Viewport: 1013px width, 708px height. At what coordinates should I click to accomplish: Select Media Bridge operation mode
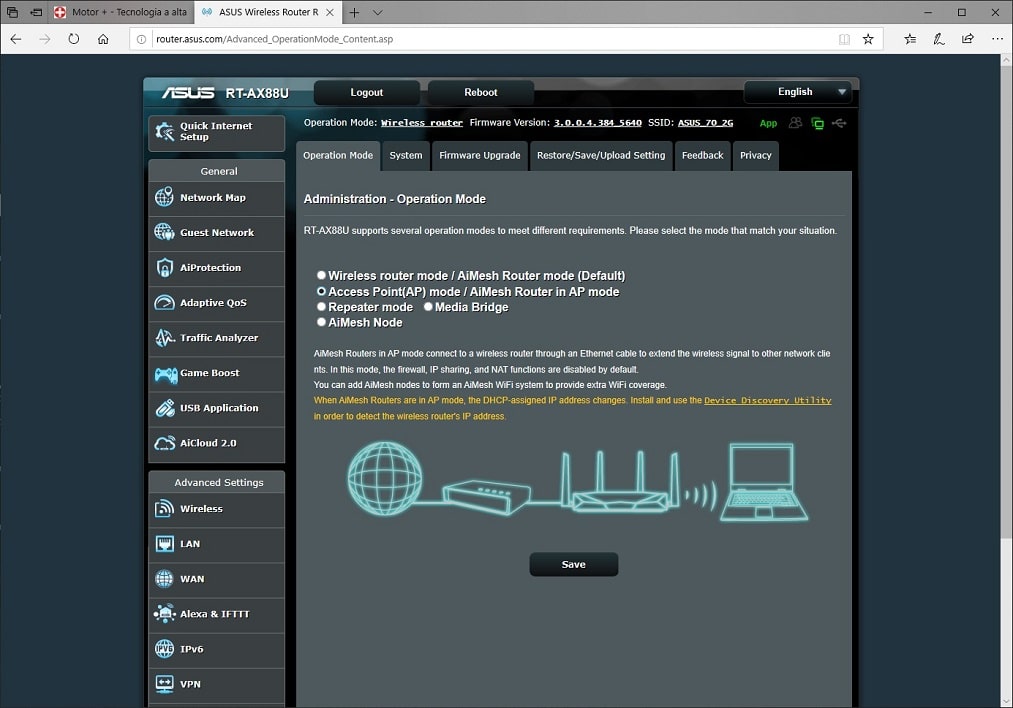428,307
